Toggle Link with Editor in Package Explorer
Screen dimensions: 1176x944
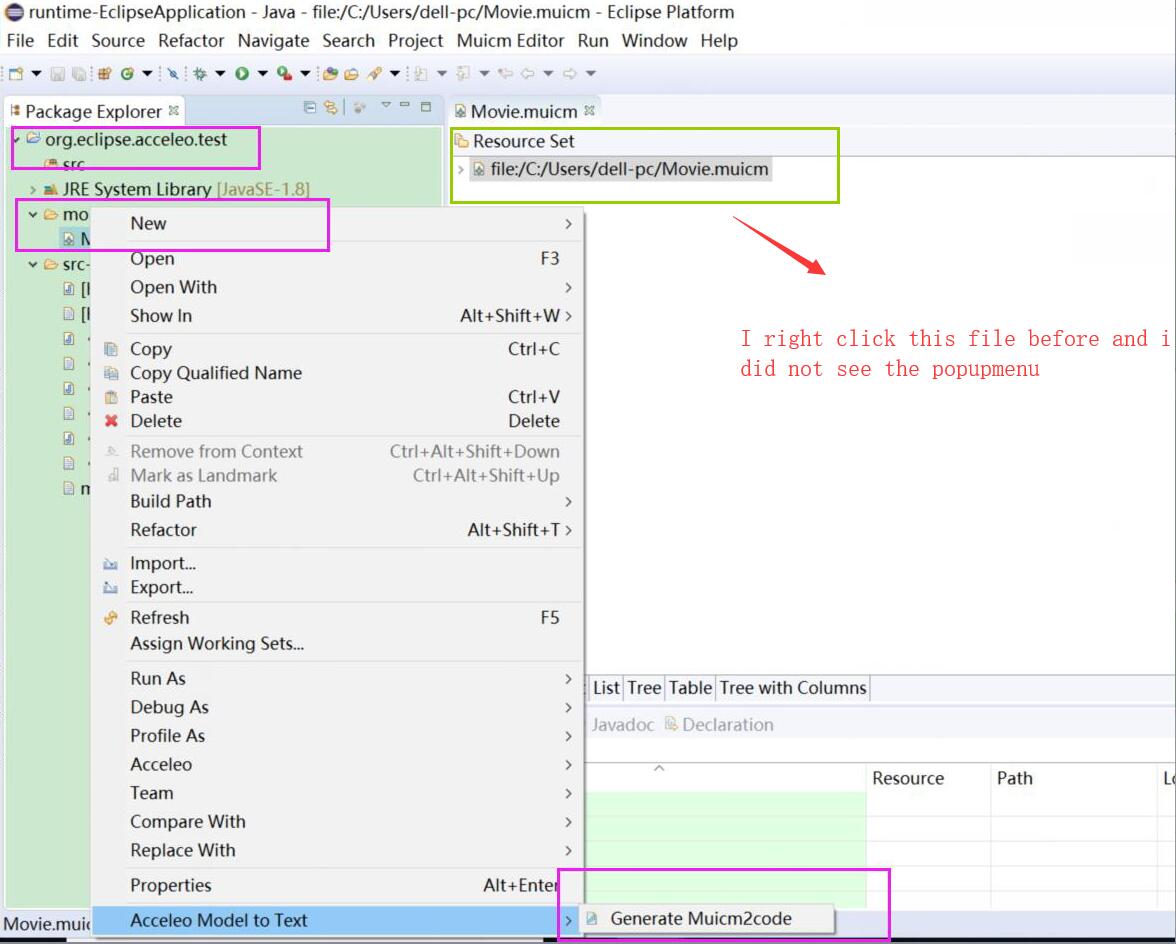[330, 107]
